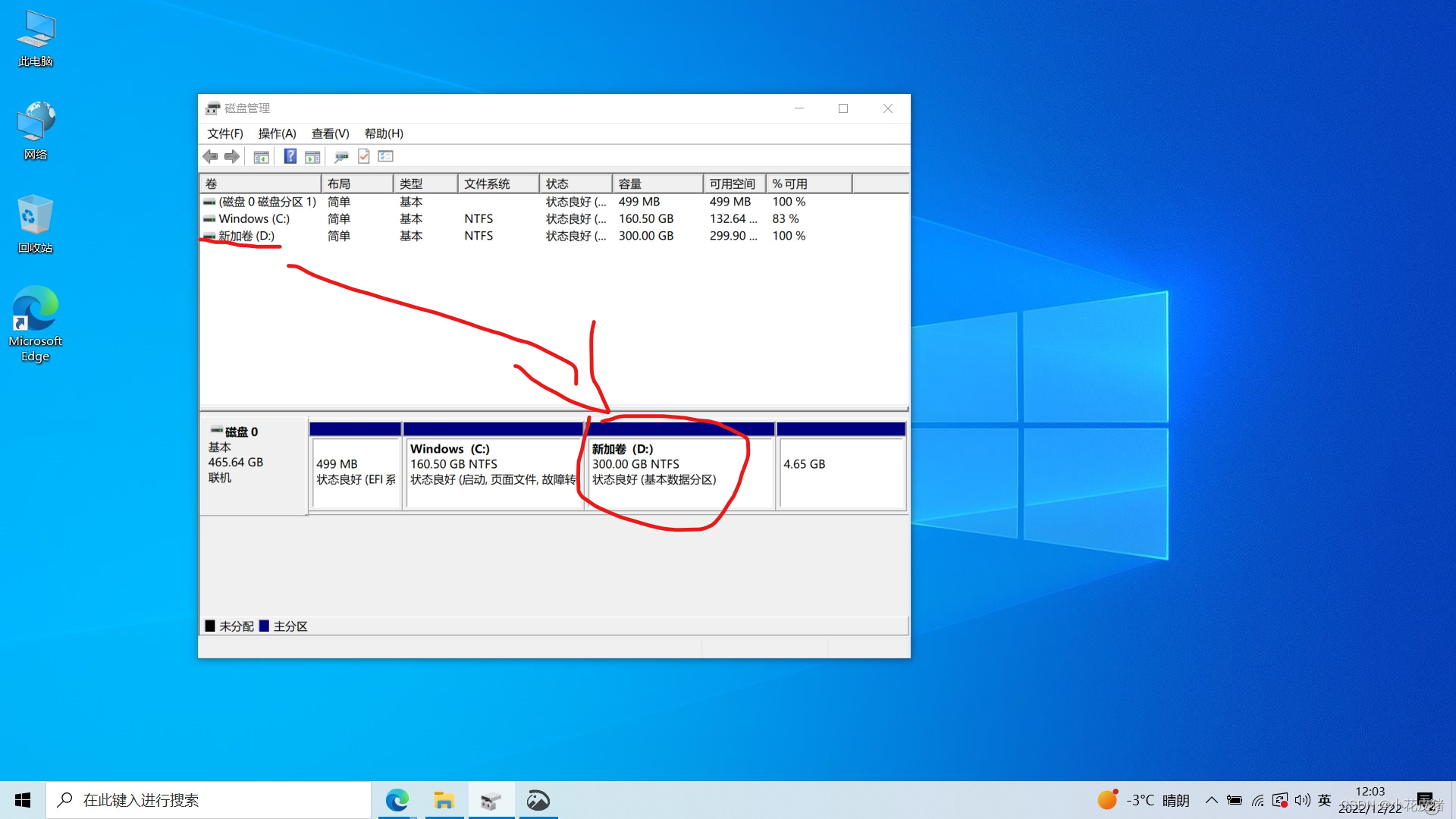1456x819 pixels.
Task: Click the checkmark Properties toolbar icon
Action: tap(364, 156)
